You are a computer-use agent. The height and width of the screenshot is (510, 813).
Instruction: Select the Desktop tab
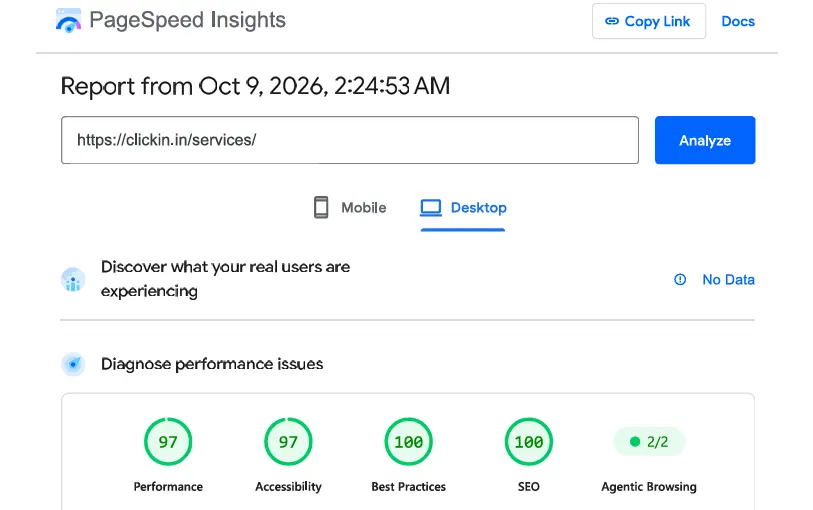click(463, 208)
